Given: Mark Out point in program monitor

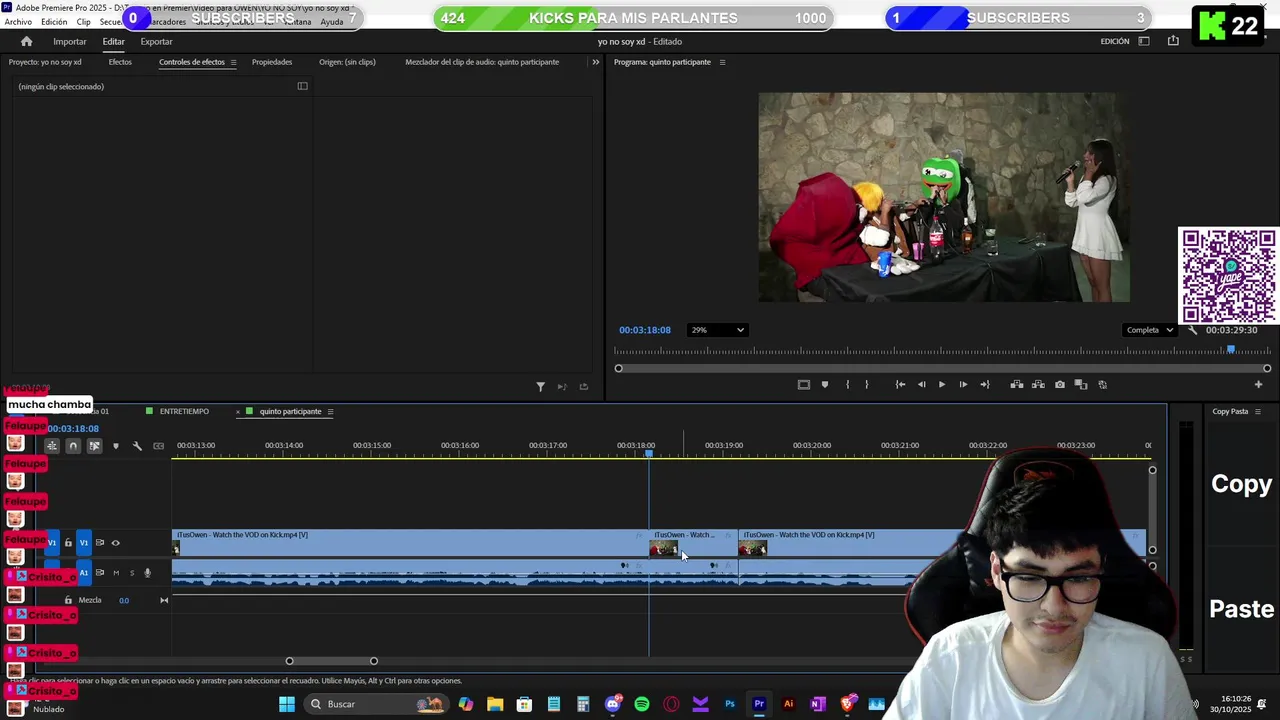Looking at the screenshot, I should click(866, 385).
